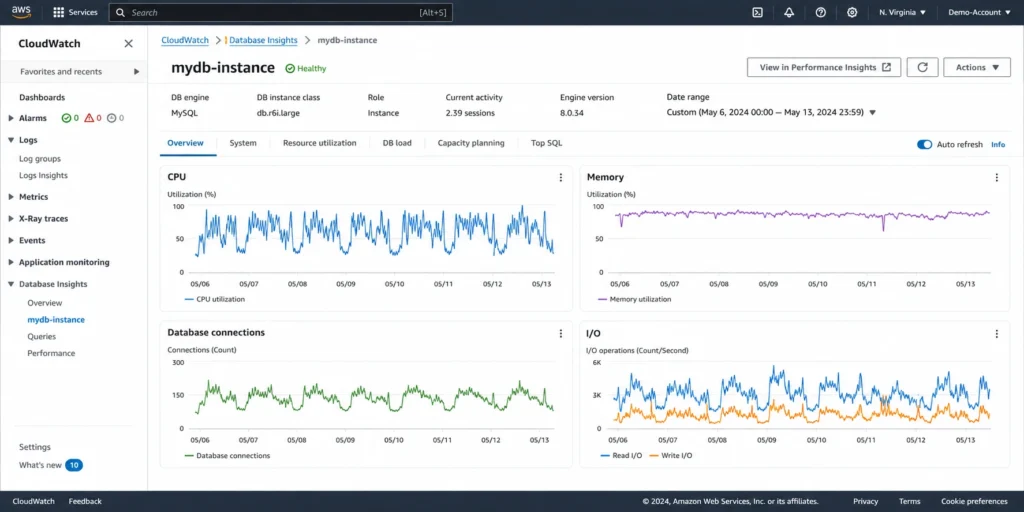
Task: Switch to the Top SQL tab
Action: [546, 143]
